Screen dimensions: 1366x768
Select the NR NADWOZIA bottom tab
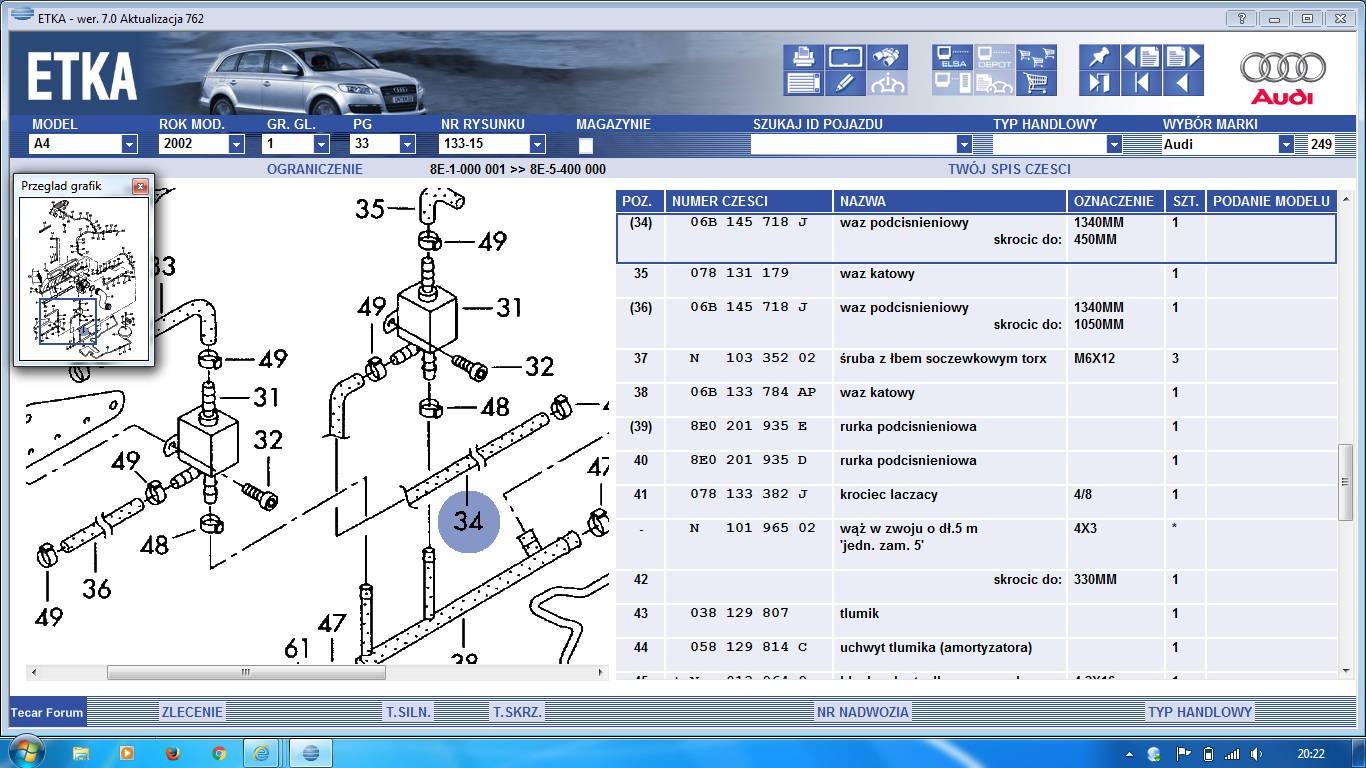pyautogui.click(x=863, y=712)
